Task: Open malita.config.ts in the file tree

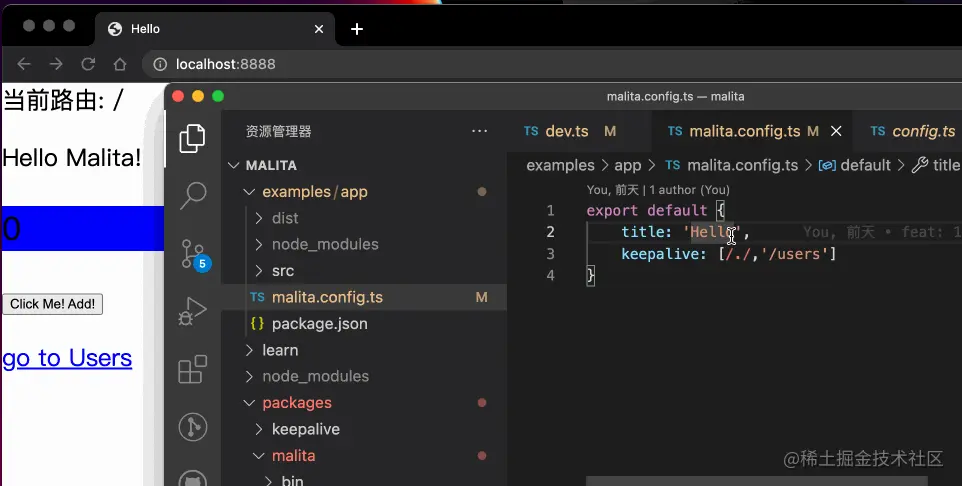Action: coord(364,298)
